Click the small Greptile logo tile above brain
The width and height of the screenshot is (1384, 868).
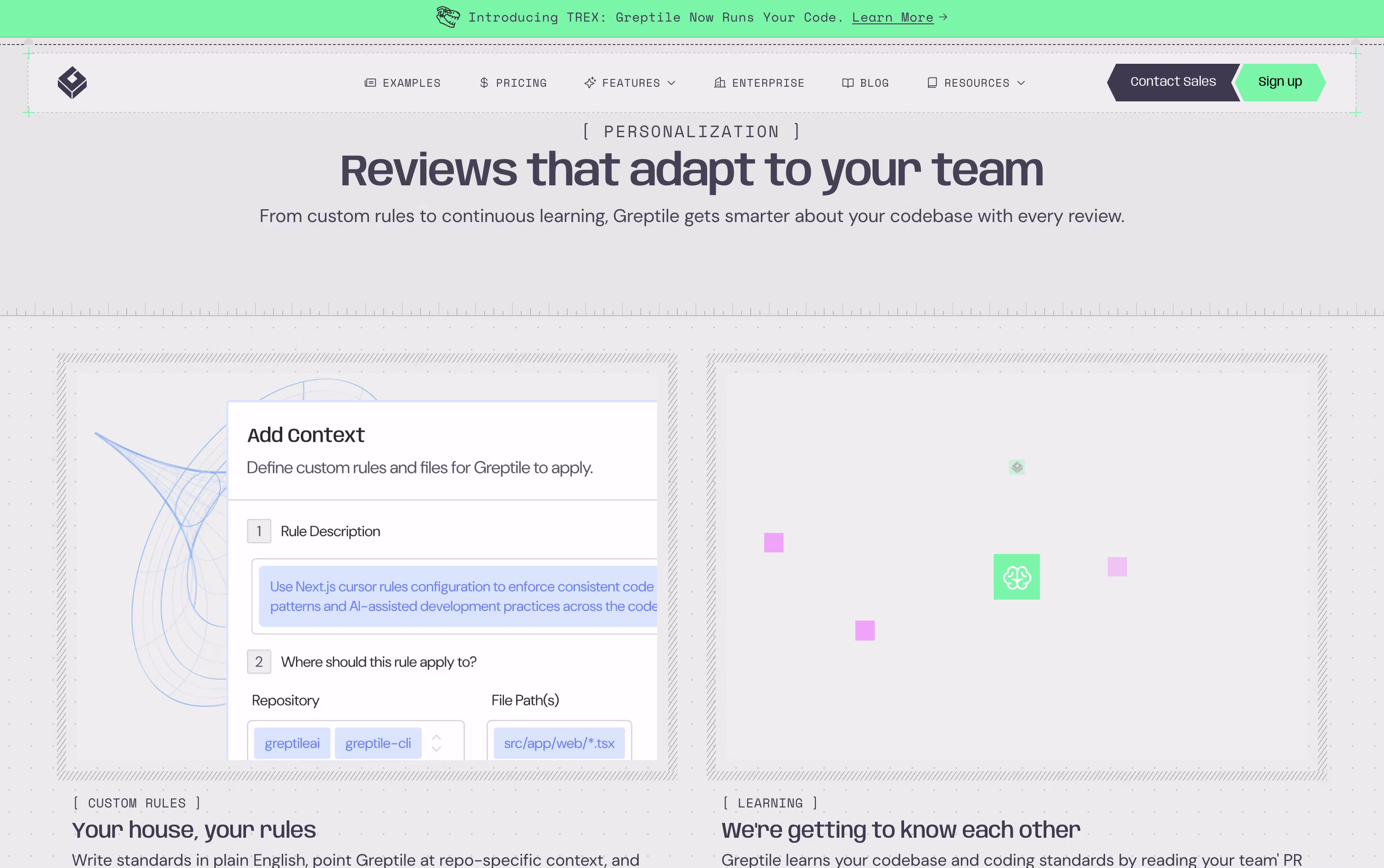point(1016,467)
